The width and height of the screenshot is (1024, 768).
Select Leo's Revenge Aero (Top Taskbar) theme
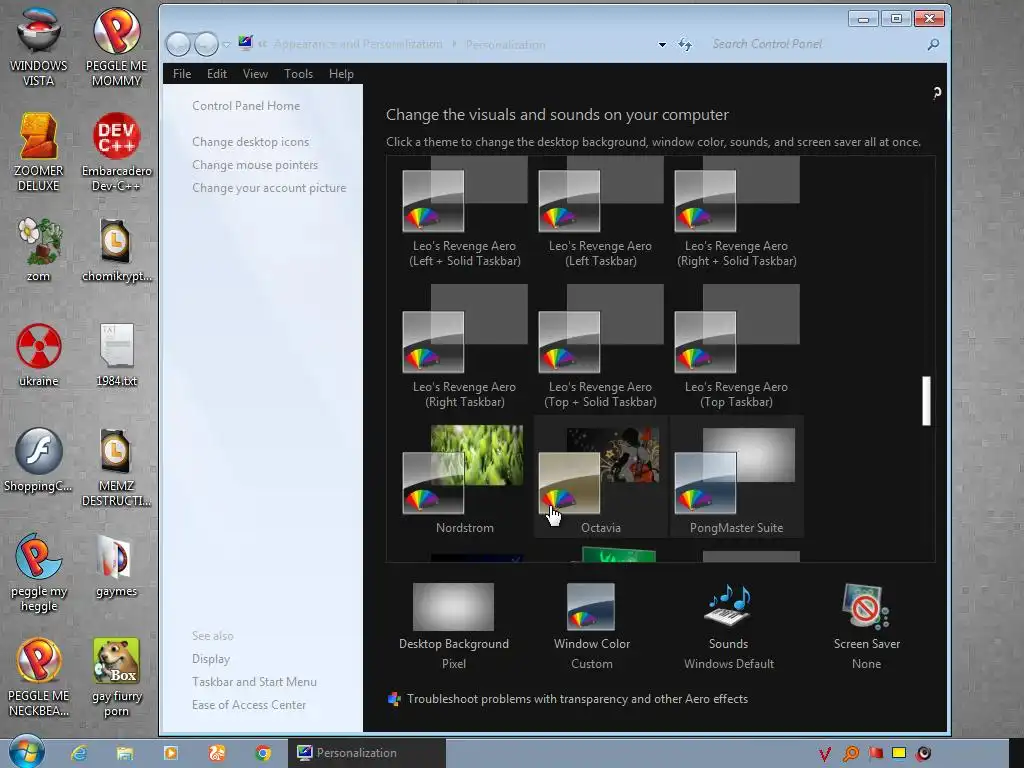coord(737,347)
